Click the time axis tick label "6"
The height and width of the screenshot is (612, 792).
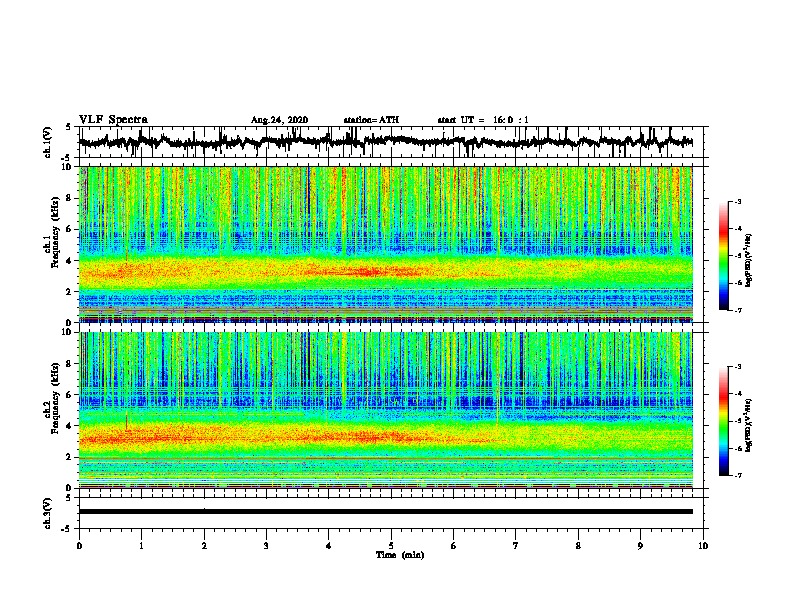(x=454, y=546)
